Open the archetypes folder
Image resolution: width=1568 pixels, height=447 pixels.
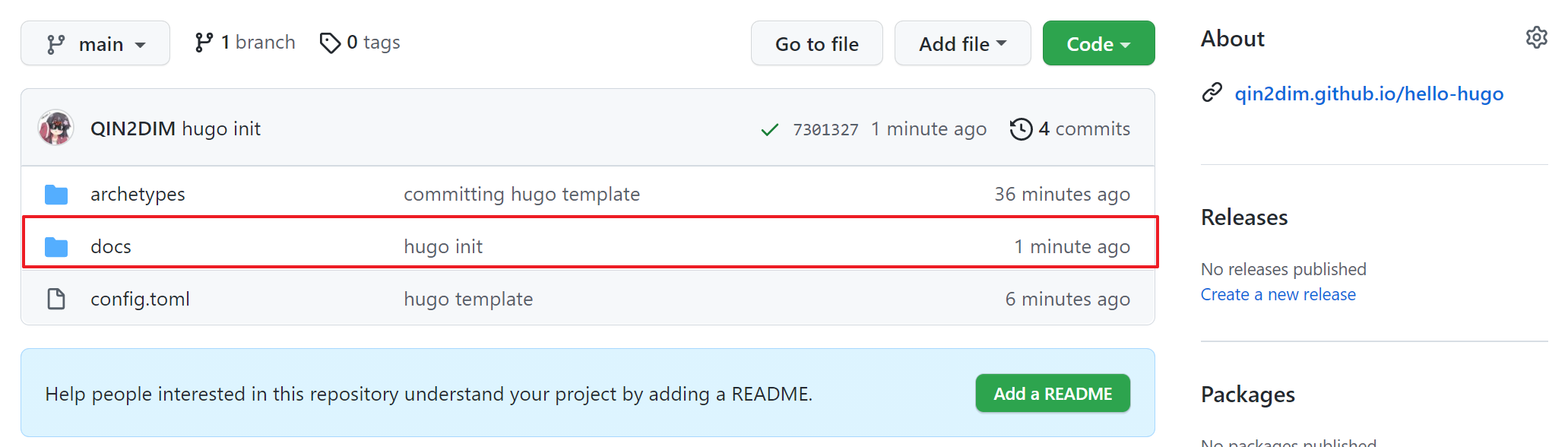click(x=138, y=195)
